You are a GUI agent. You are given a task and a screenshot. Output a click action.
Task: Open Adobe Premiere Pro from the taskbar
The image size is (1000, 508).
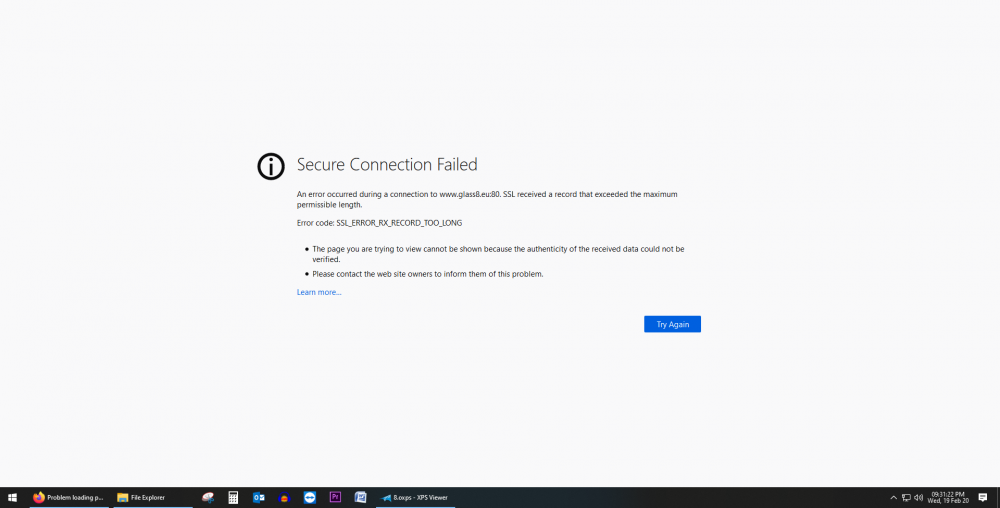335,497
